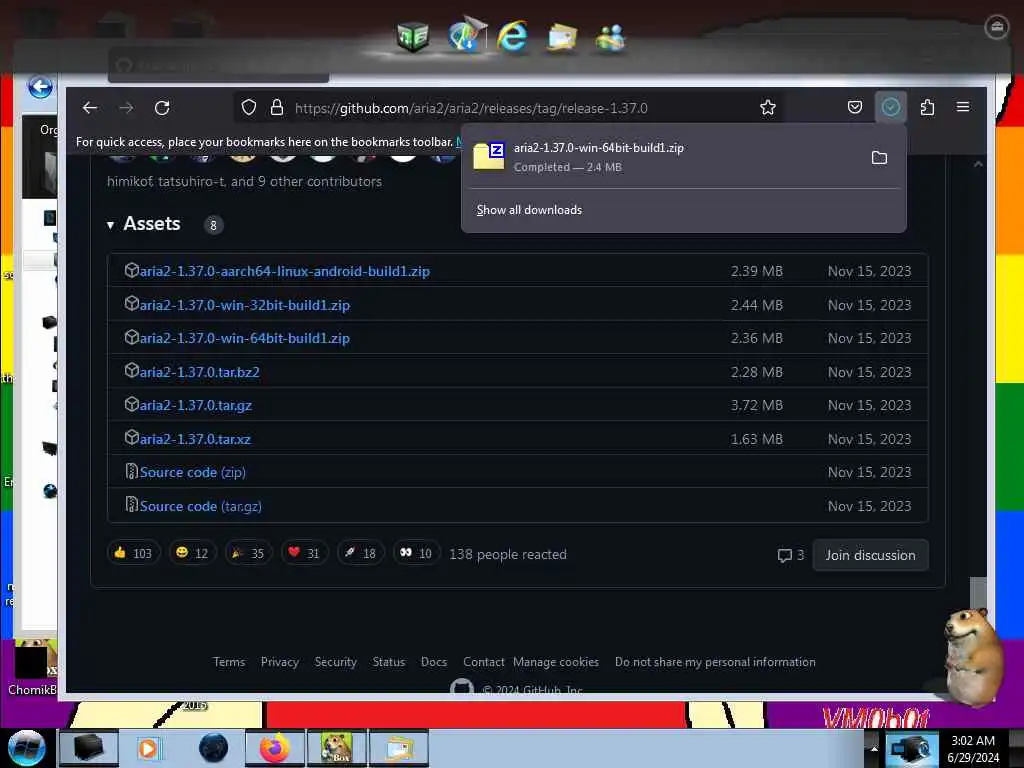Click Join discussion button

[x=870, y=555]
